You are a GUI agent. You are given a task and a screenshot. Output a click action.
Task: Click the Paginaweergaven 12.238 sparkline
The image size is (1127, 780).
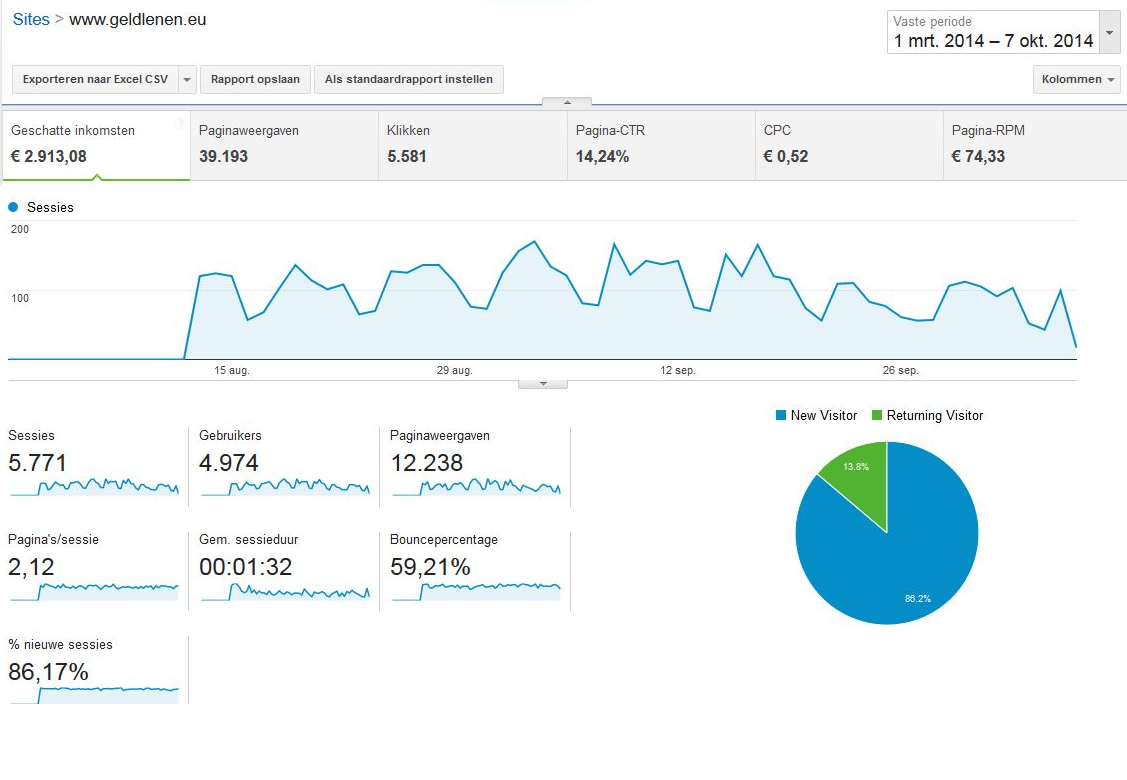tap(477, 487)
